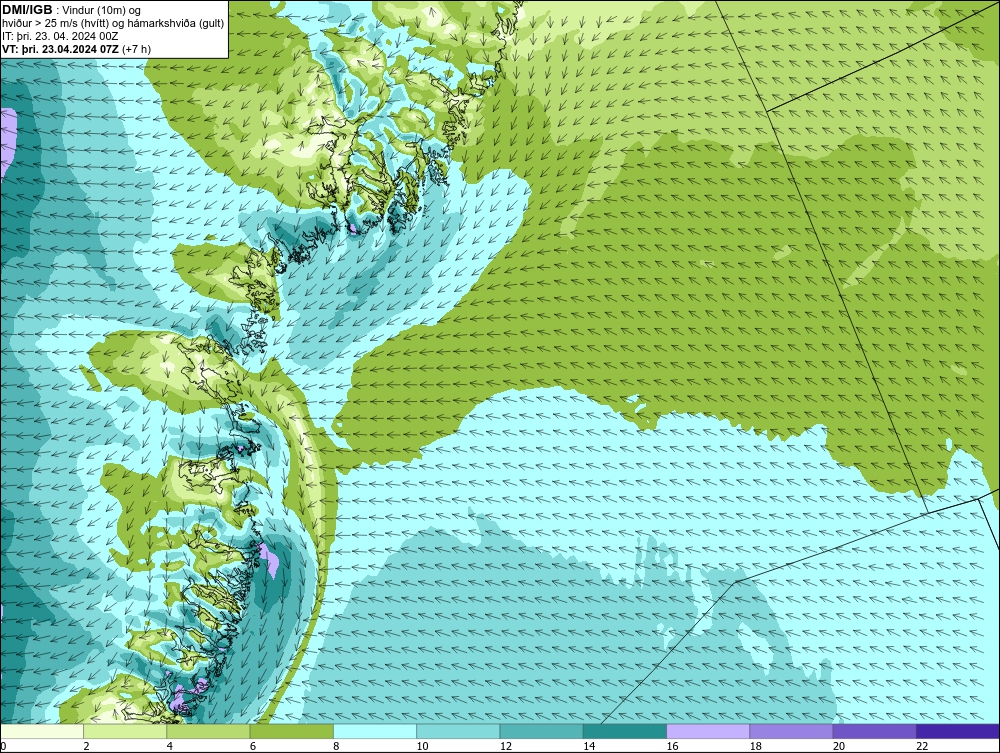The image size is (1000, 753).
Task: Click the 14–16 m/s dark teal legend swatch
Action: (624, 731)
